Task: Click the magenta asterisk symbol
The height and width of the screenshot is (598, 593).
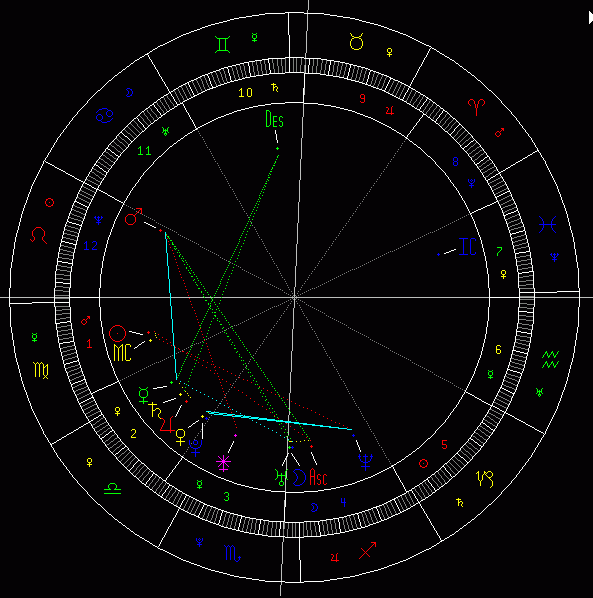Action: pyautogui.click(x=223, y=463)
